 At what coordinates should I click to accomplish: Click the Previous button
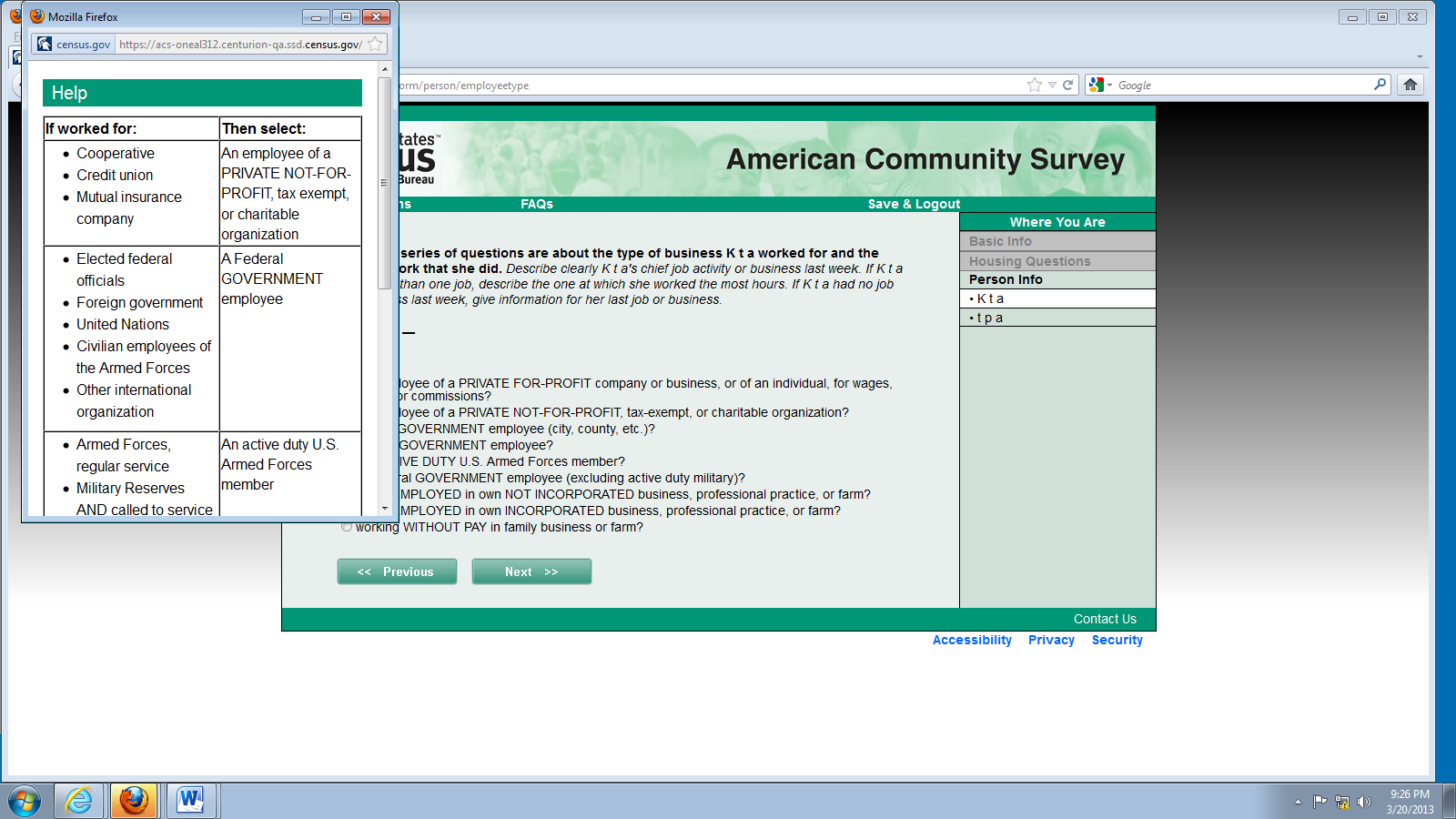(397, 571)
